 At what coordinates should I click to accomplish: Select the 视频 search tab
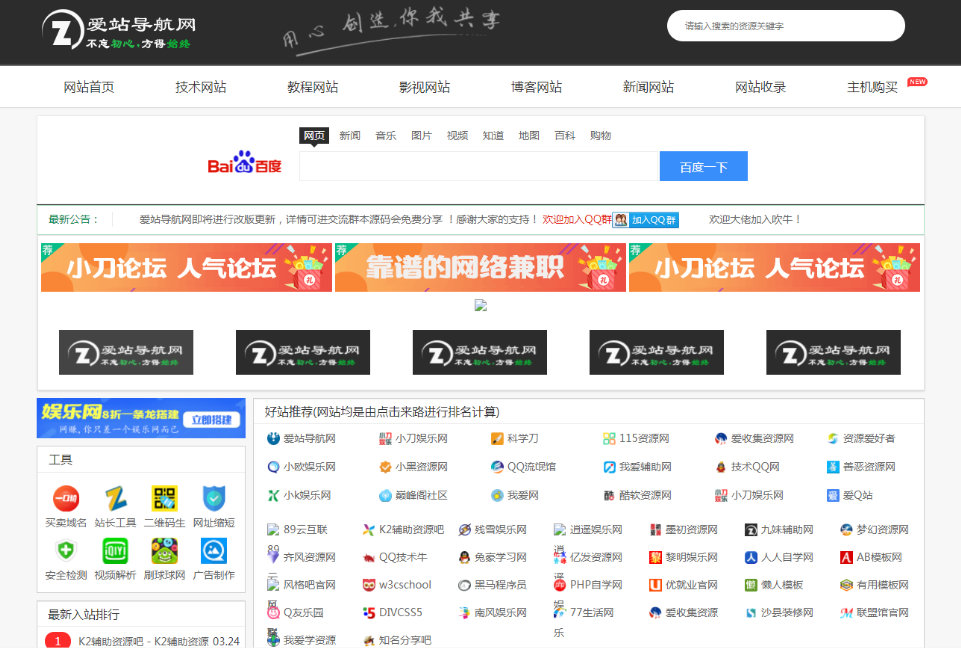coord(457,135)
